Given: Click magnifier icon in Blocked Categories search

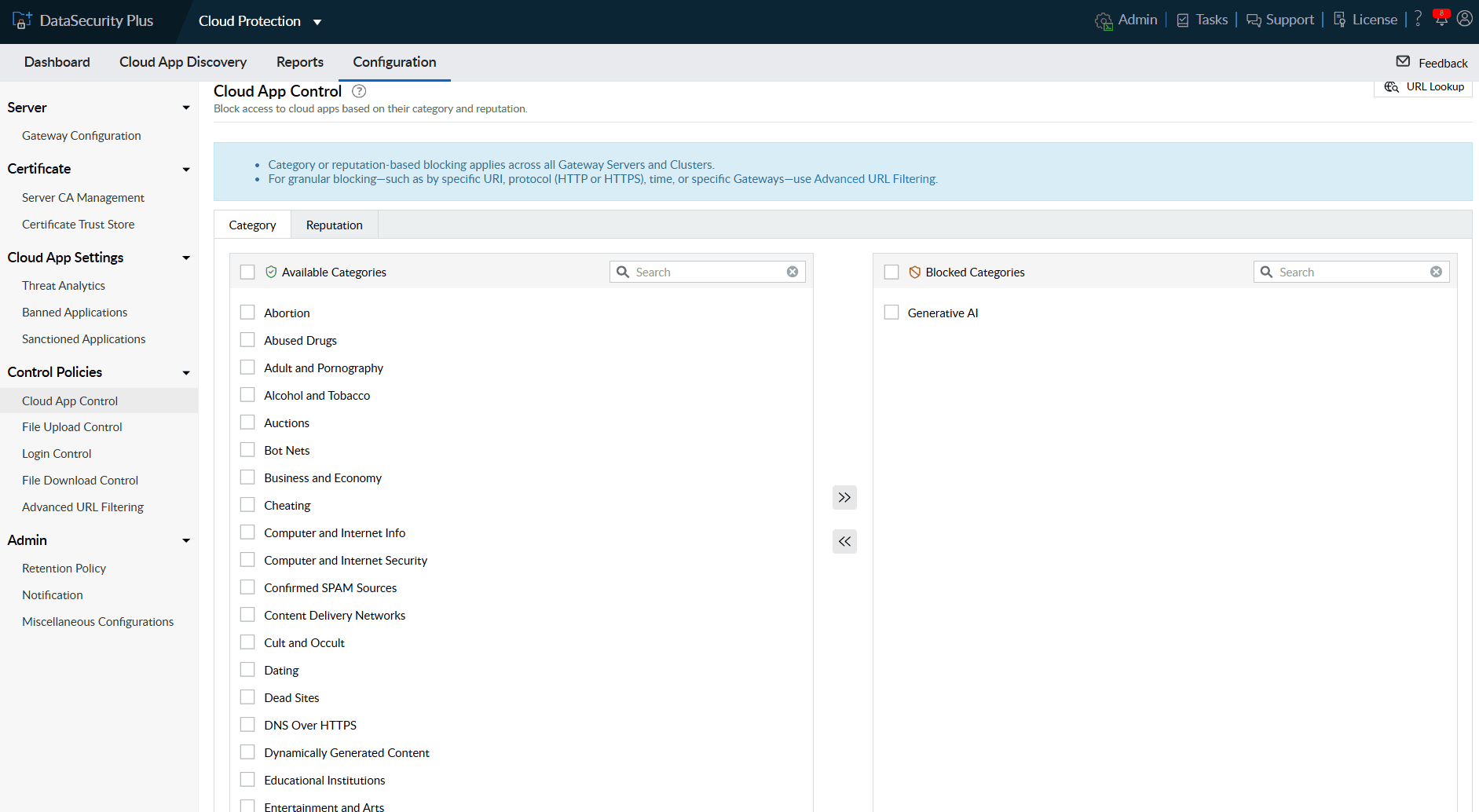Looking at the screenshot, I should coord(1266,272).
